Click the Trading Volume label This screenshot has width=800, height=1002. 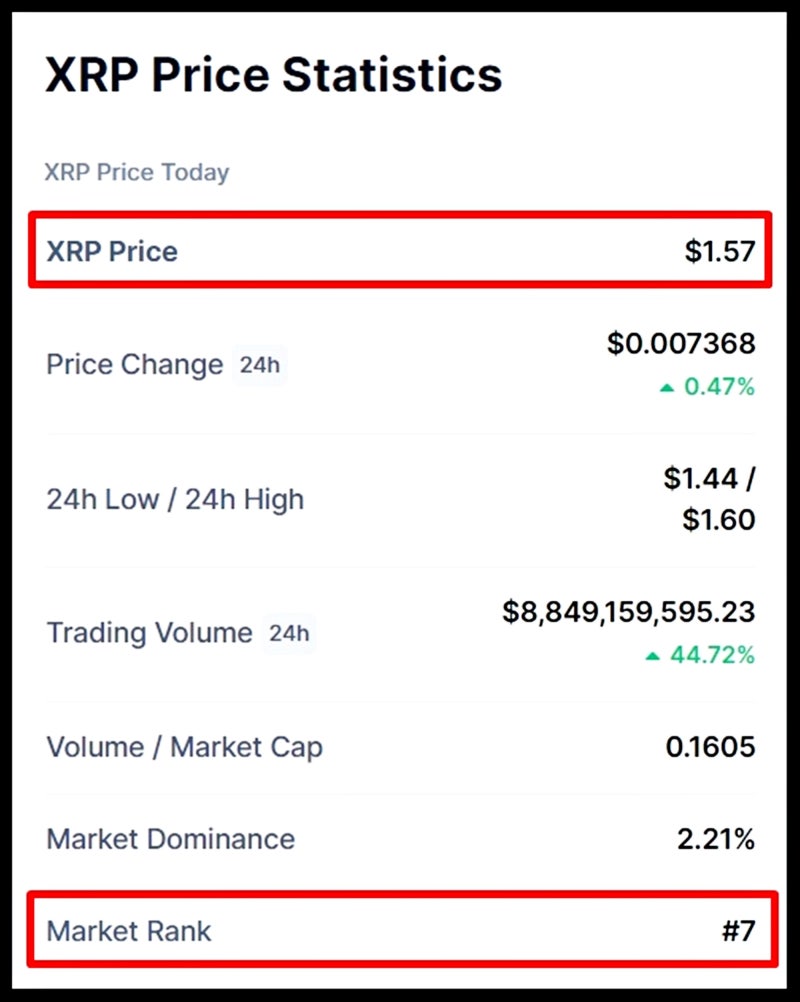(x=150, y=633)
